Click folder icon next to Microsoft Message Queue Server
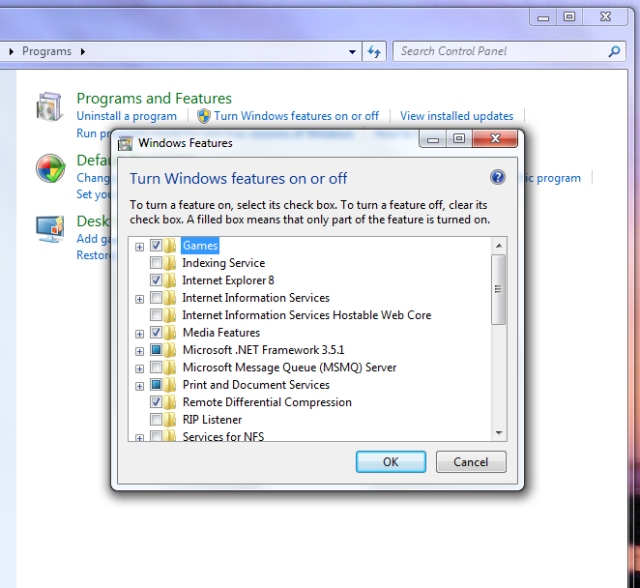This screenshot has width=640, height=588. [x=169, y=367]
